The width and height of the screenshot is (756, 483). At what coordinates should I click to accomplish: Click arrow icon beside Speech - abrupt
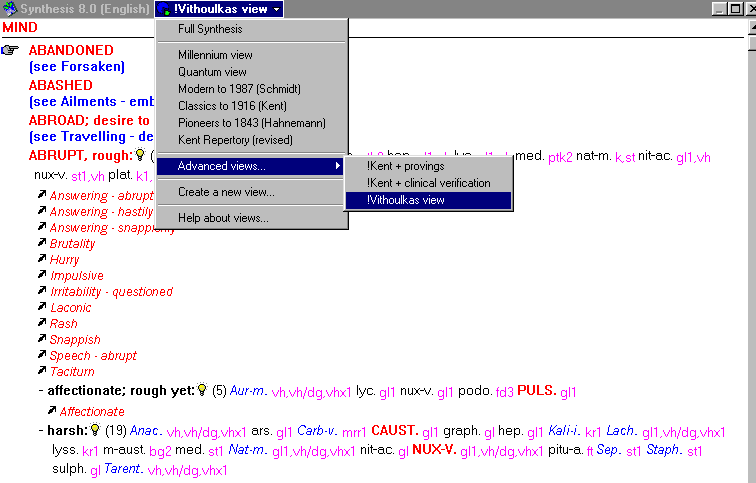tap(42, 354)
